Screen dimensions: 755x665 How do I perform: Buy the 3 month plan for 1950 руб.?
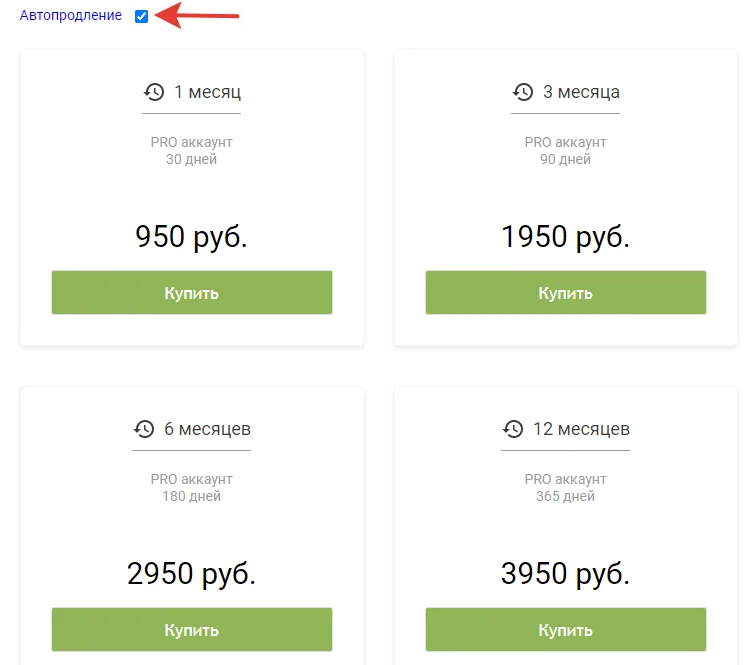(566, 293)
